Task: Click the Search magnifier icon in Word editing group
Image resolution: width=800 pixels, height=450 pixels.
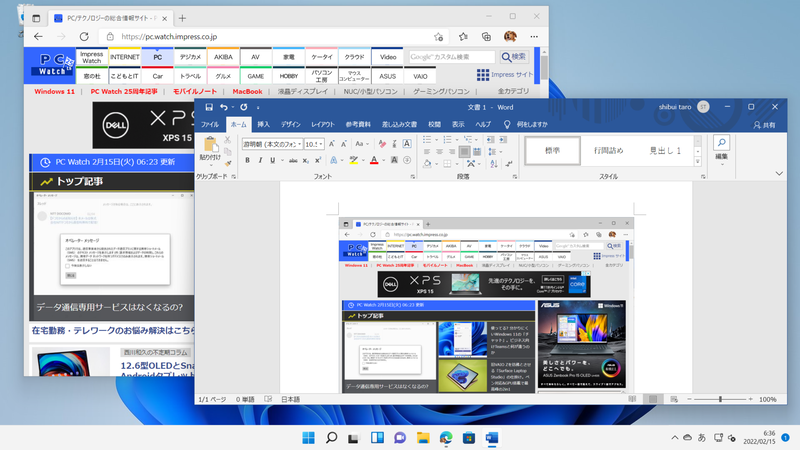Action: point(721,143)
